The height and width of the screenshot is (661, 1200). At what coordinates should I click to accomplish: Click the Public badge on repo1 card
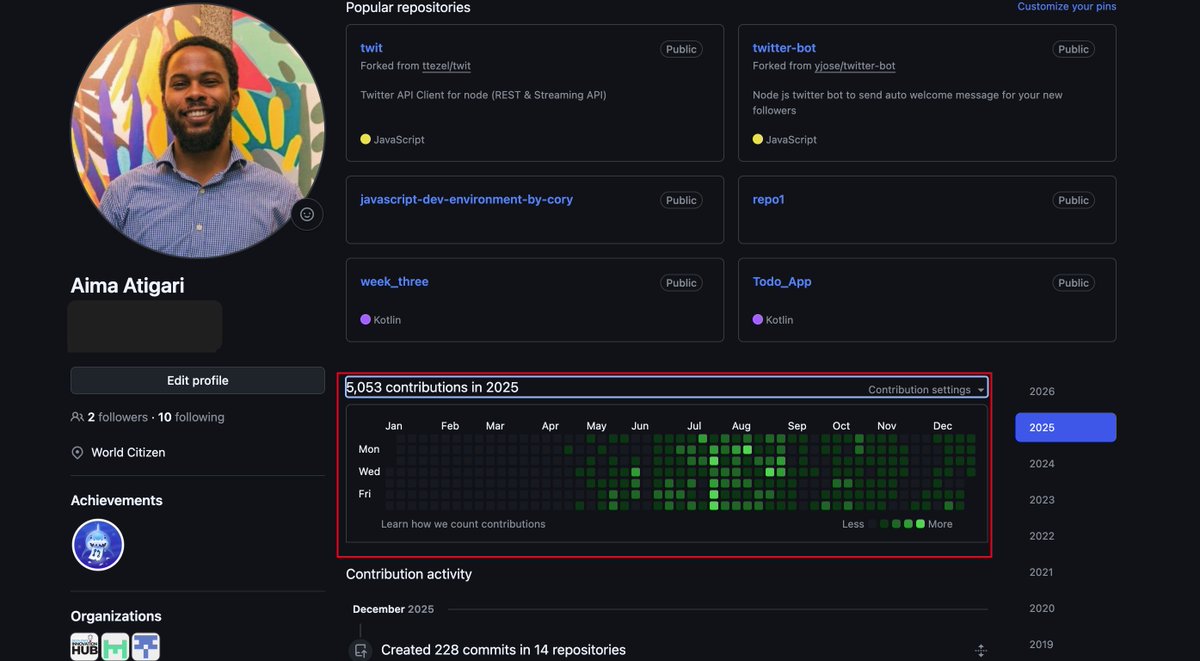click(1073, 200)
